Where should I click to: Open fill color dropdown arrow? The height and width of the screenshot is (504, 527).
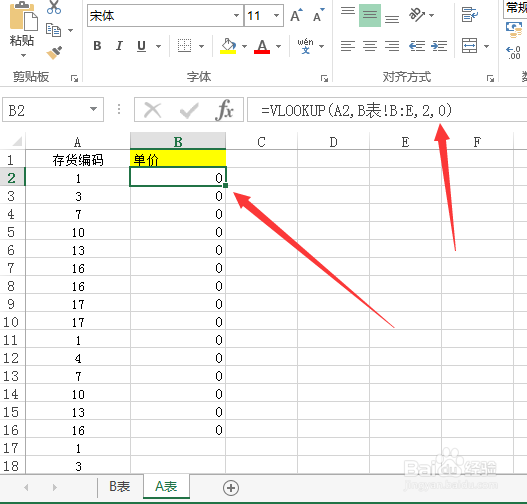click(244, 46)
